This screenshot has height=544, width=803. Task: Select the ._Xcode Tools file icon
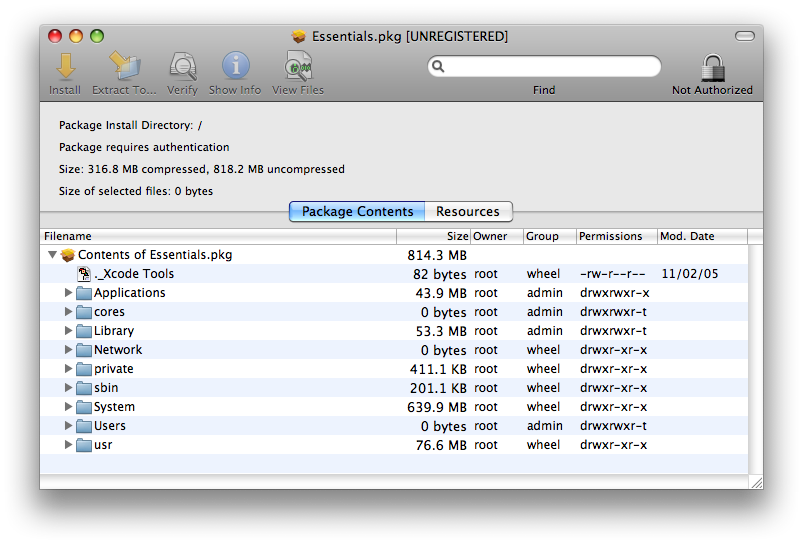point(84,274)
